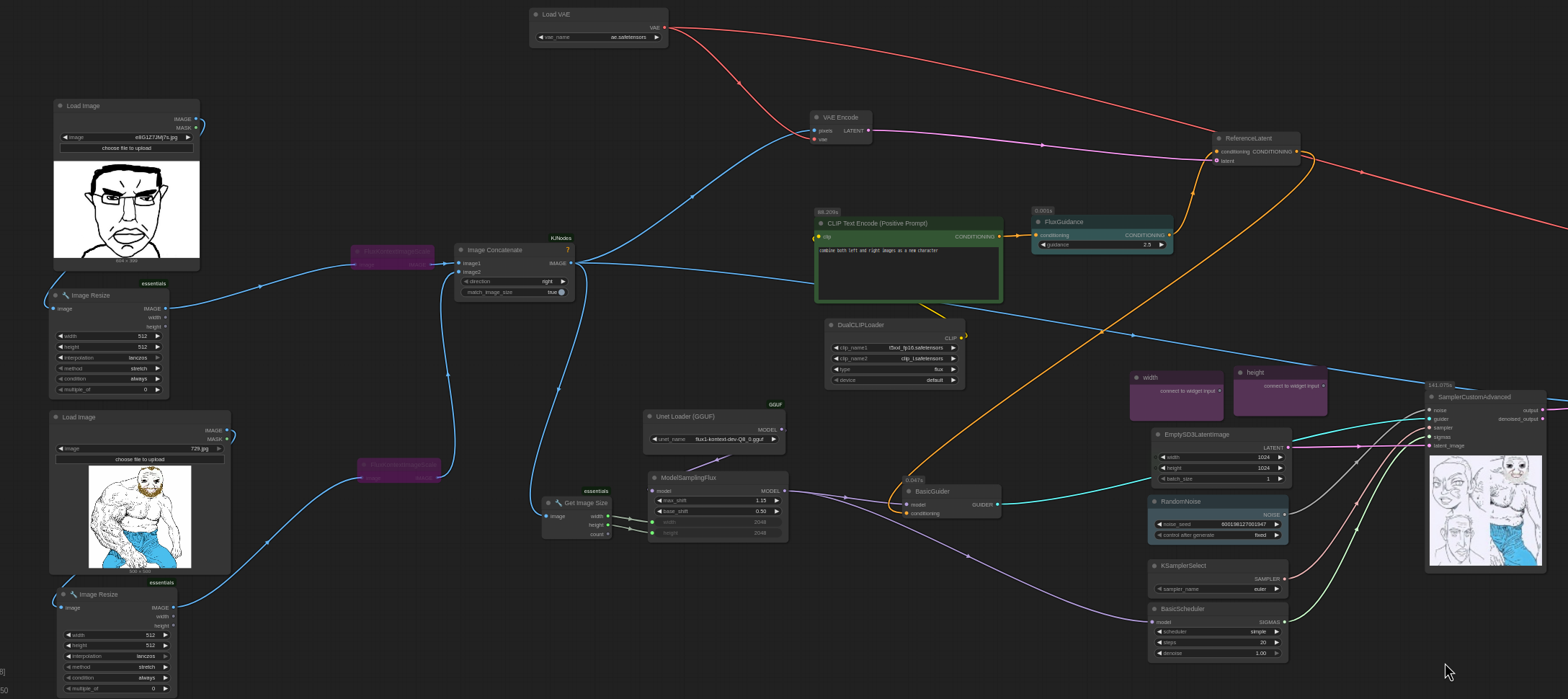Collapse the RandomNoise node via its title dot
1568x699 pixels.
[x=1154, y=502]
